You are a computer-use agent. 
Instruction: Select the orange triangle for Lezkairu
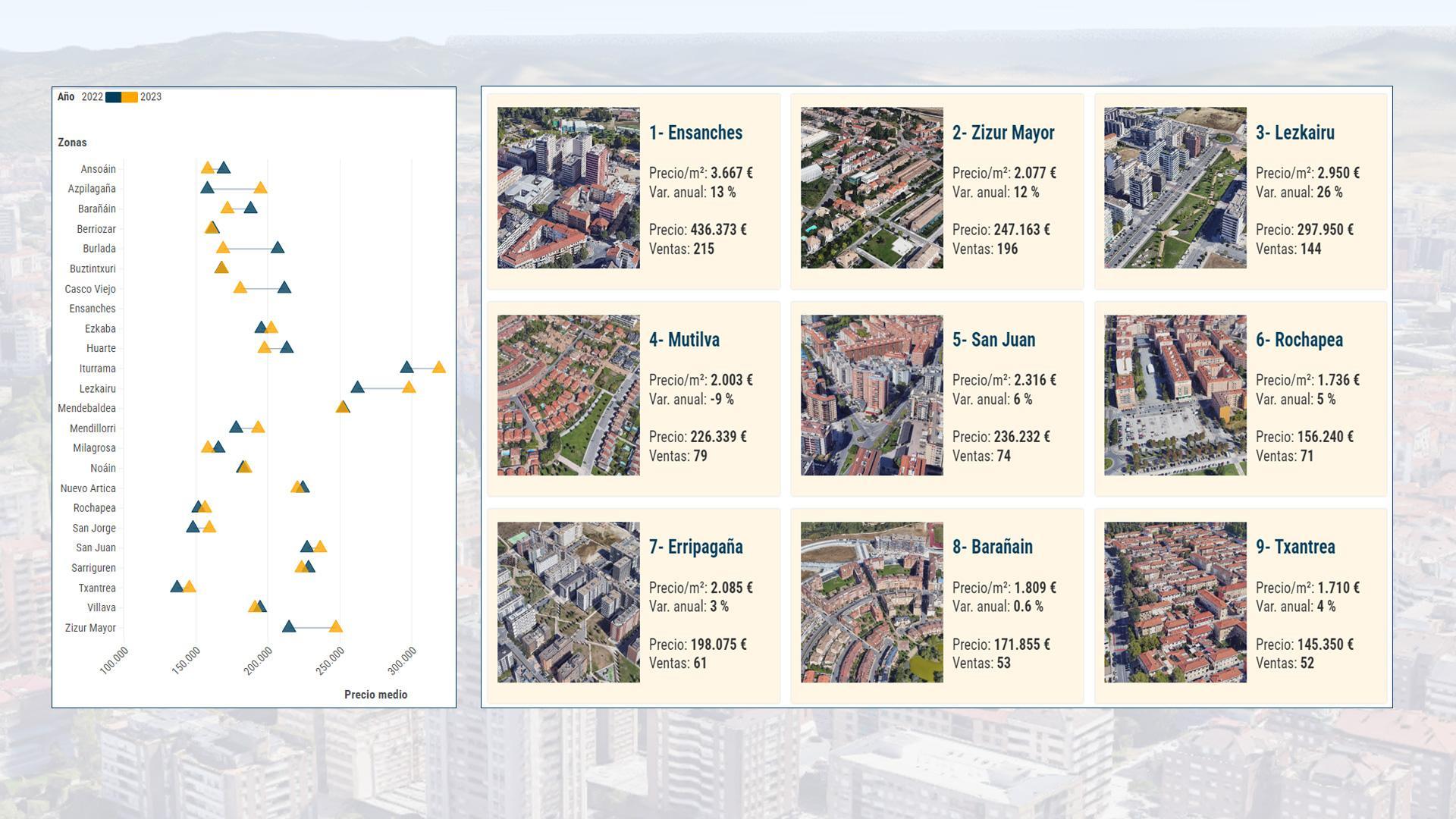click(x=409, y=388)
